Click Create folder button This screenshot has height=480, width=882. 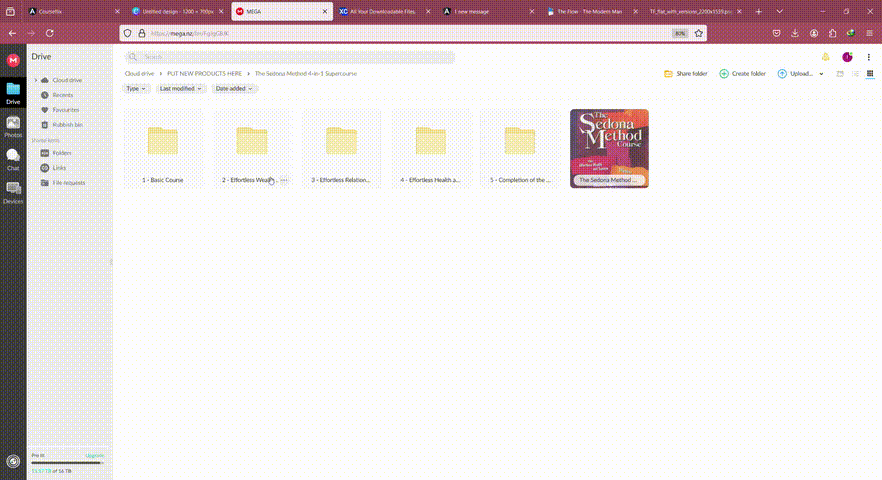tap(742, 74)
